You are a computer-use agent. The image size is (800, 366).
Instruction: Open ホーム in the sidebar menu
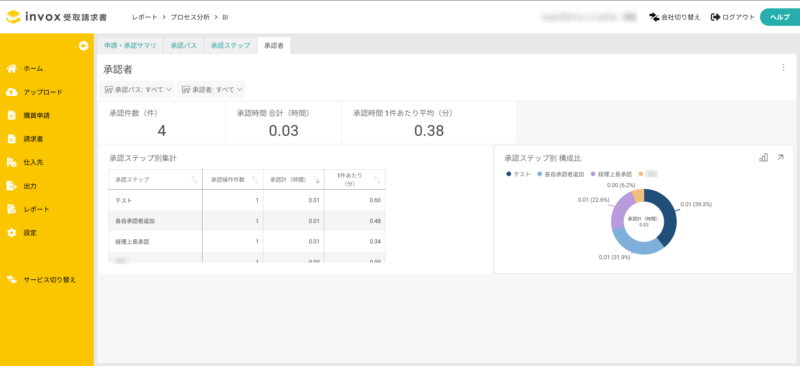click(33, 68)
